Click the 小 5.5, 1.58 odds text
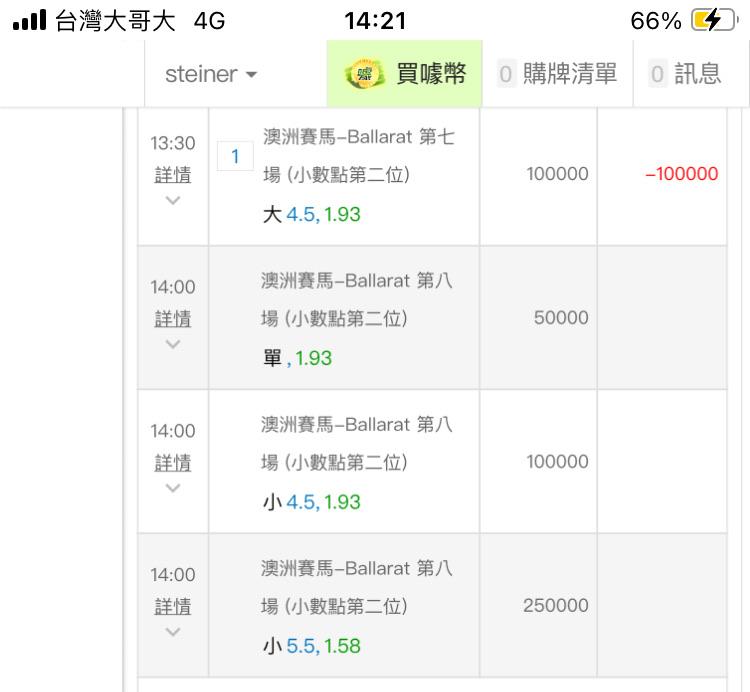This screenshot has width=750, height=692. 311,646
